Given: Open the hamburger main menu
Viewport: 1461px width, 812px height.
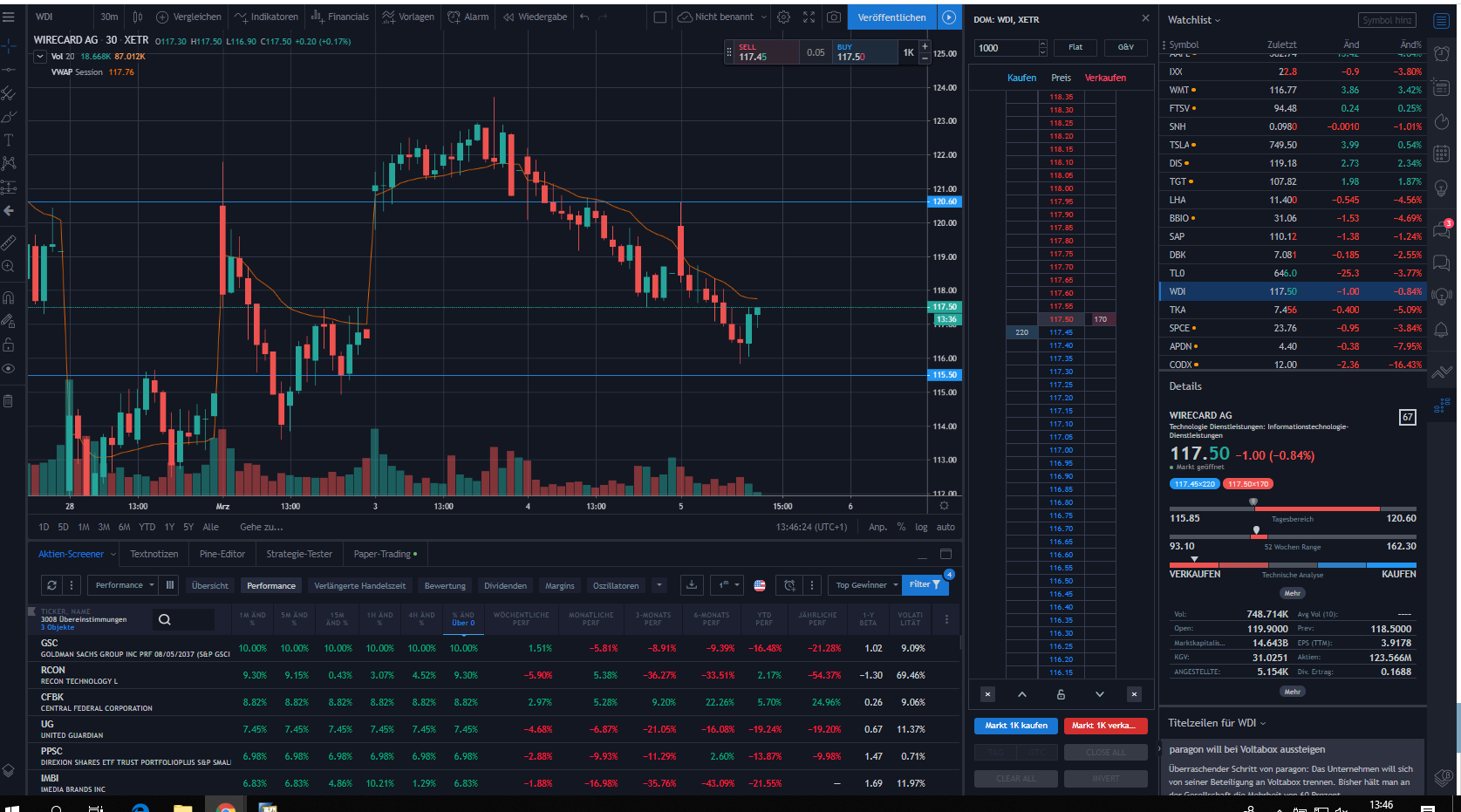Looking at the screenshot, I should point(9,17).
